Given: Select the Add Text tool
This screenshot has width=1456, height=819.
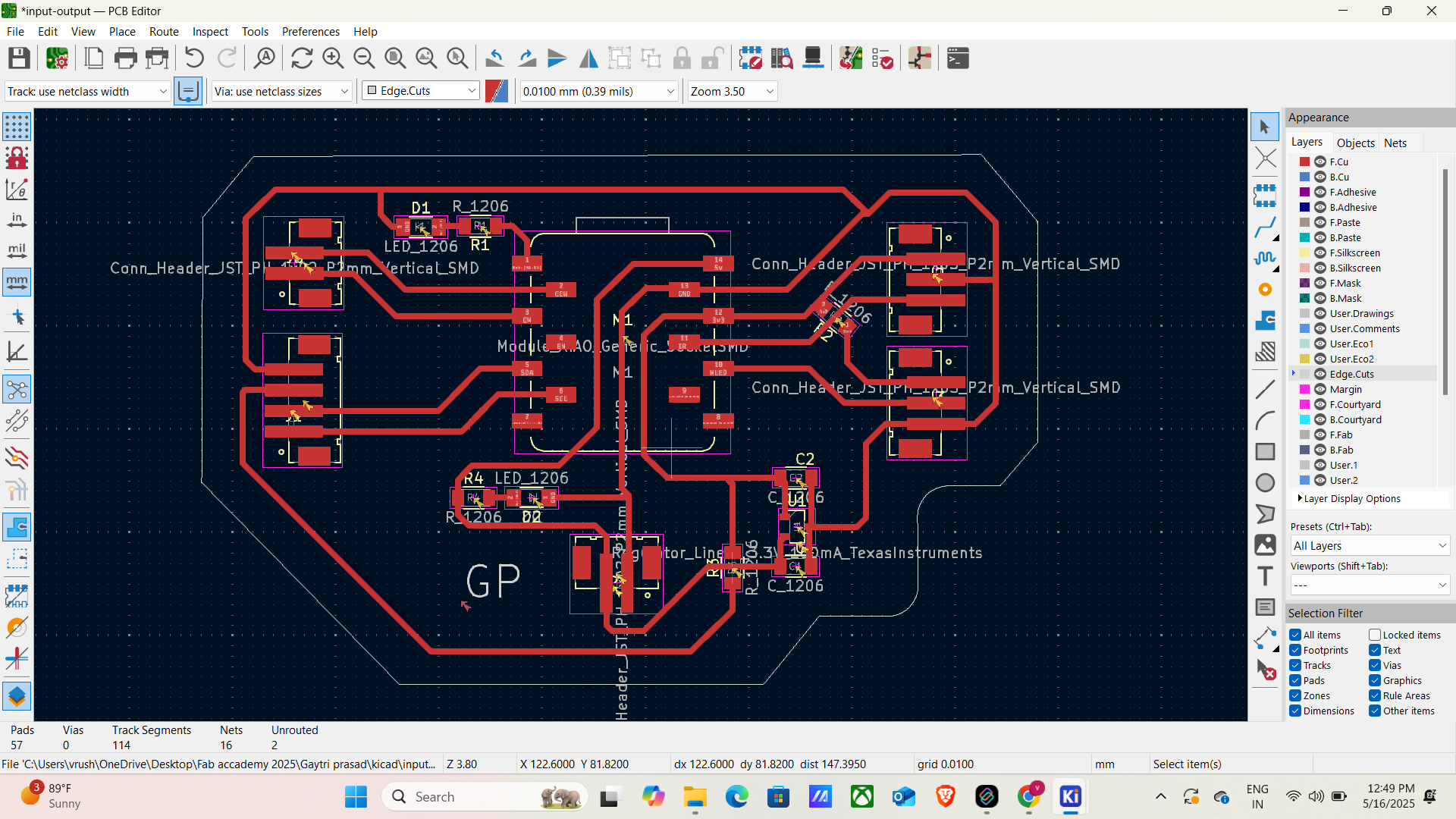Looking at the screenshot, I should point(1265,576).
